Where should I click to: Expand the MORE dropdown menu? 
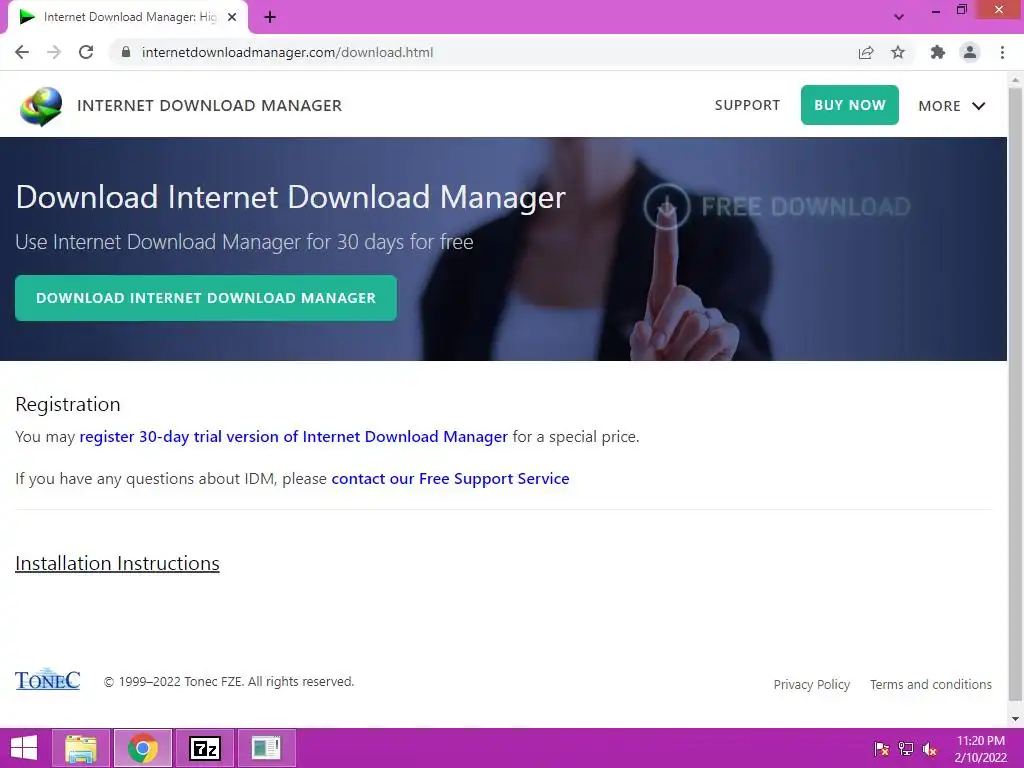952,106
